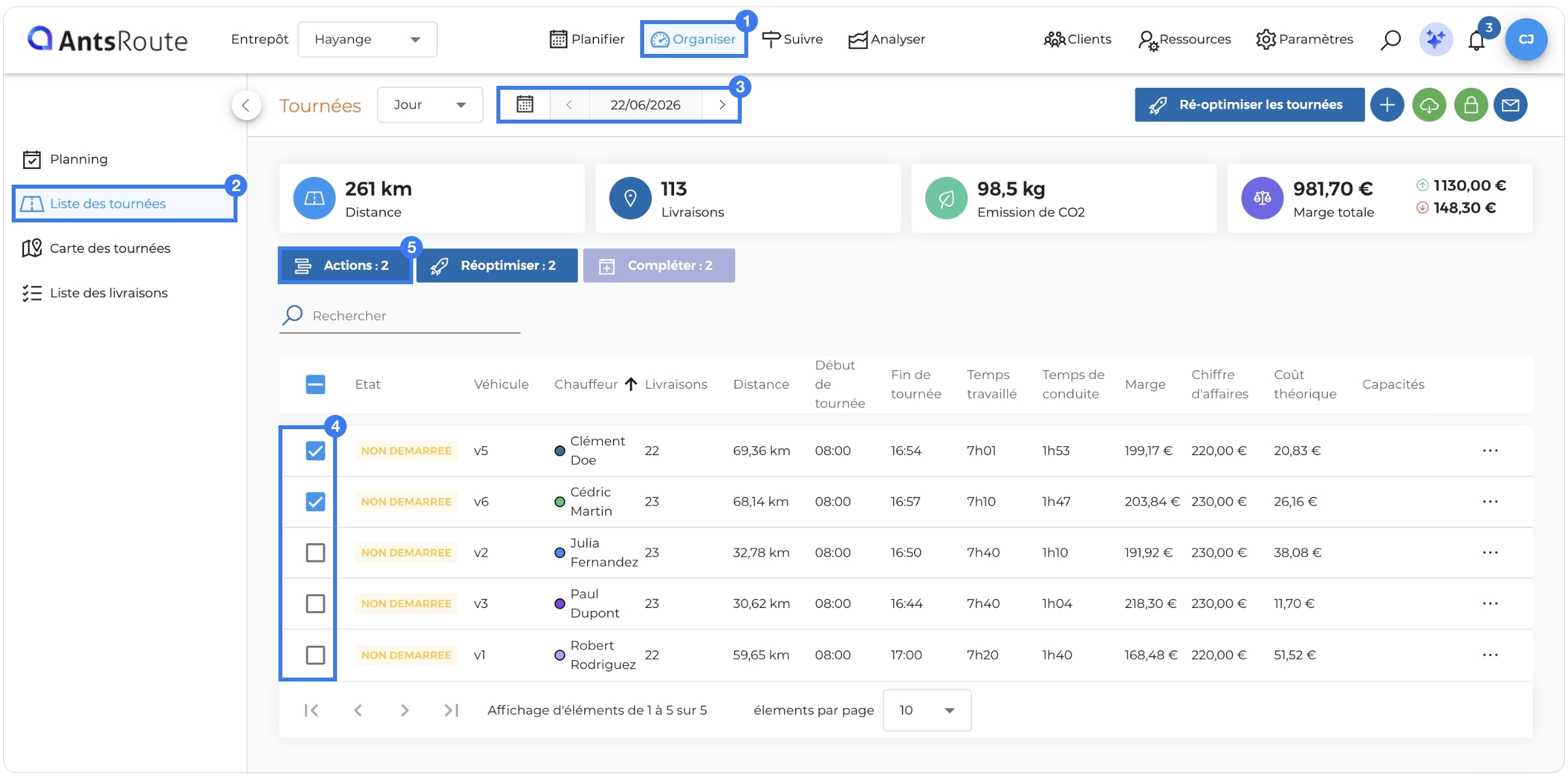Click the blue plus add button

pos(1387,105)
